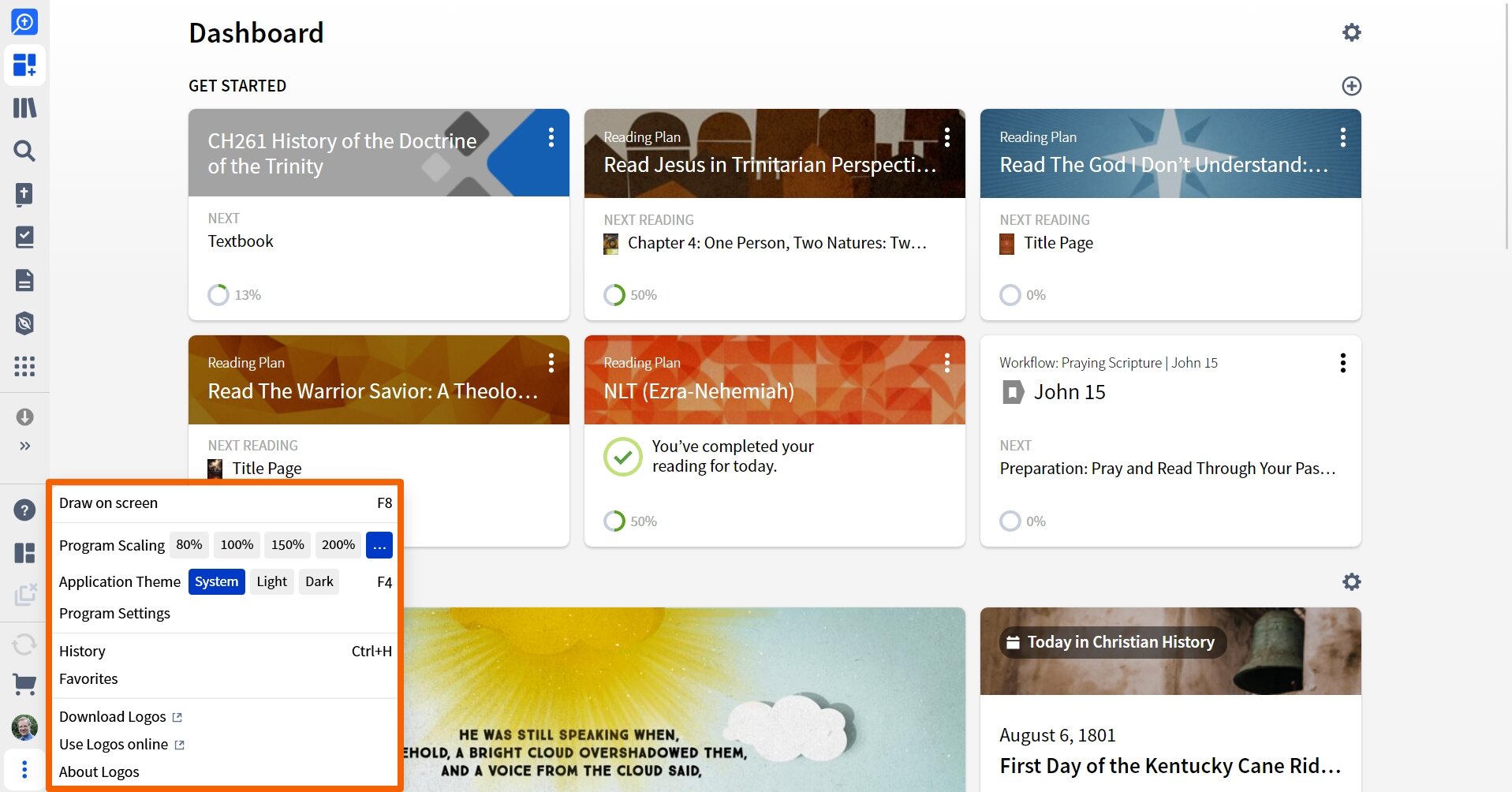Open About Logos menu item
This screenshot has width=1512, height=792.
click(225, 772)
